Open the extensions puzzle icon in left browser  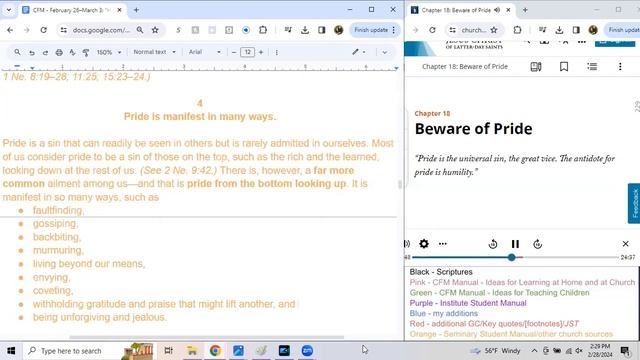coord(263,30)
